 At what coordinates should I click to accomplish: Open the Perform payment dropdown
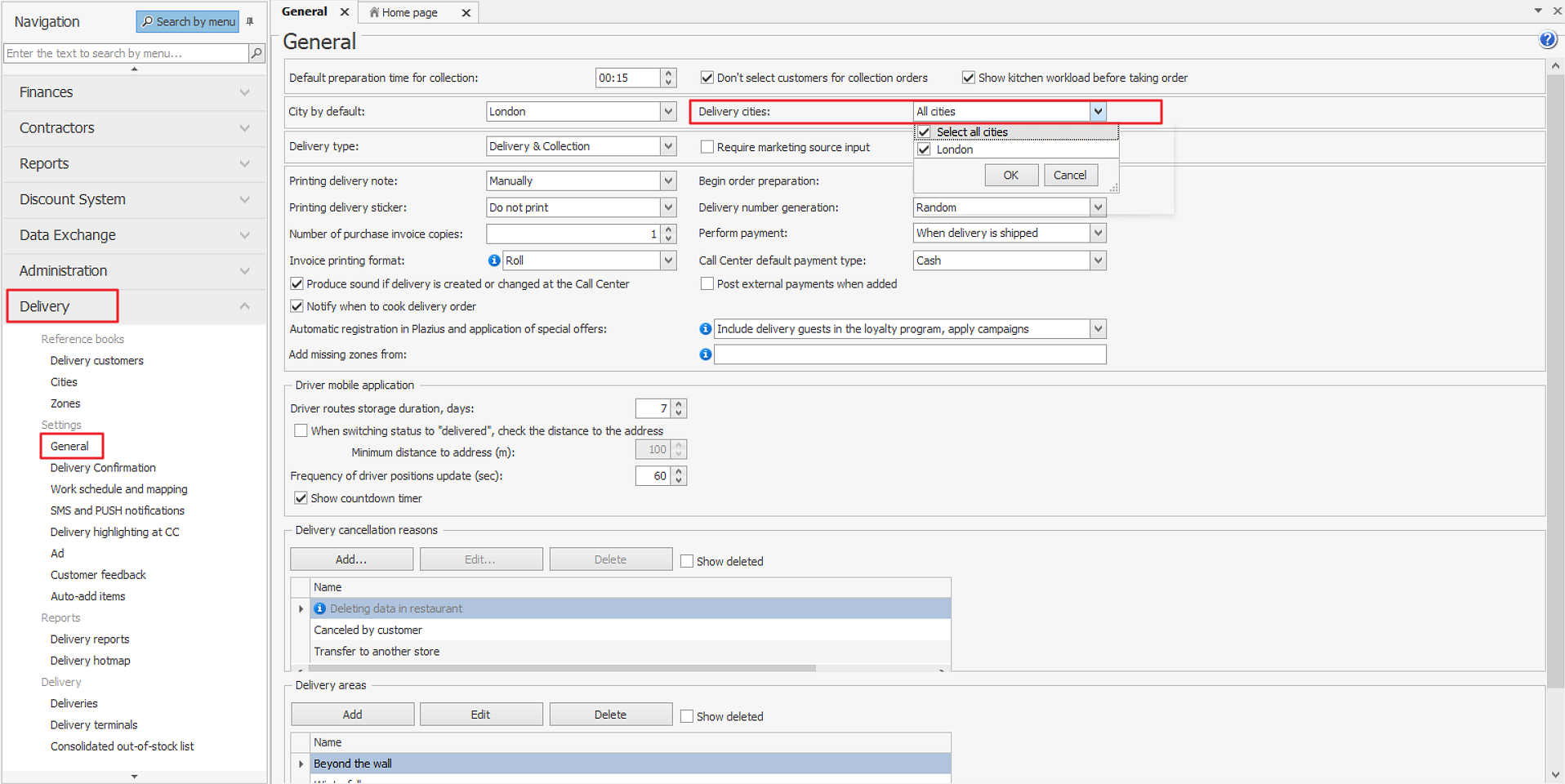(1098, 234)
